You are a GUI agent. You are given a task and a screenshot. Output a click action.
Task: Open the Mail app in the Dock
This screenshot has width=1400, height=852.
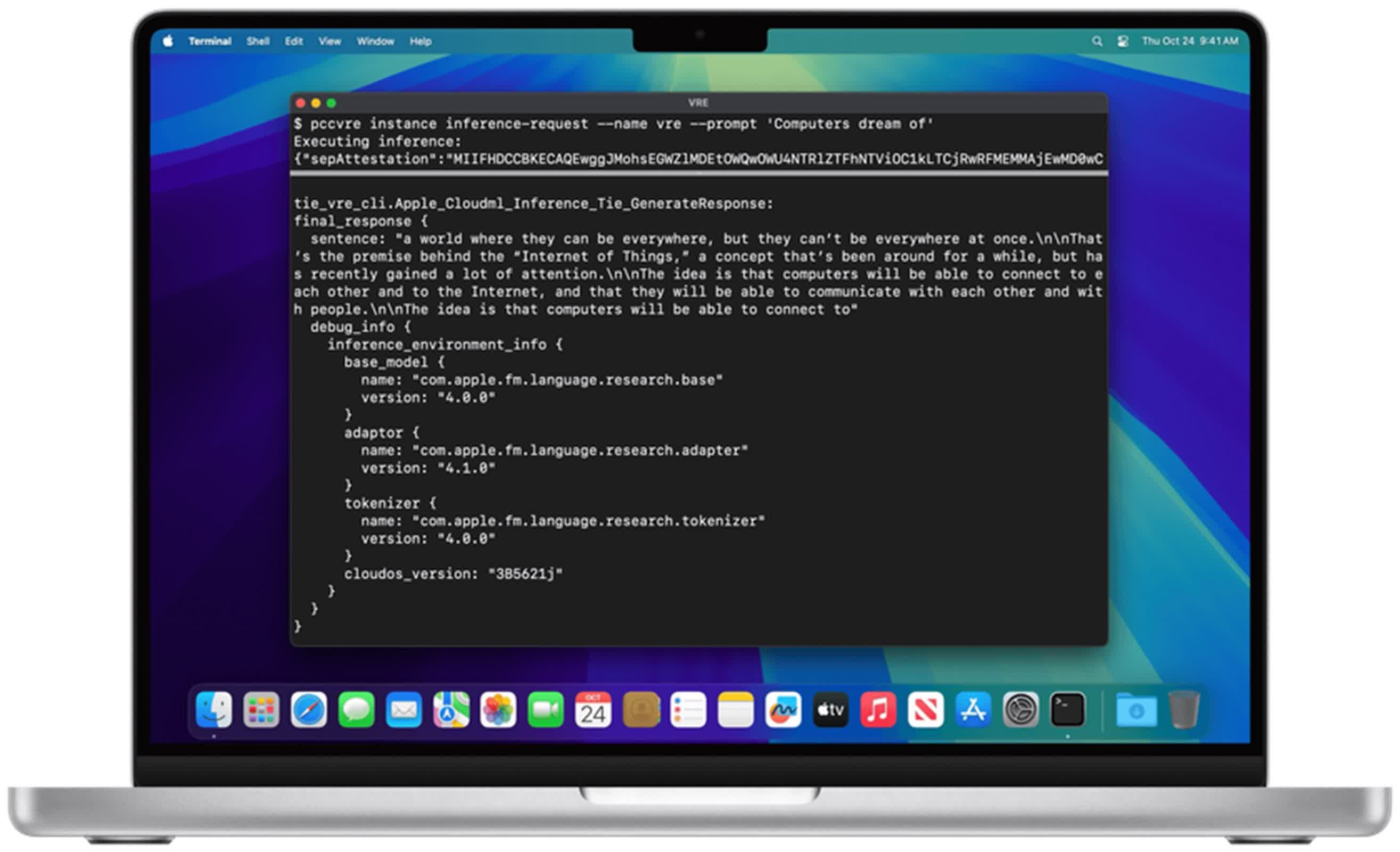(x=404, y=709)
